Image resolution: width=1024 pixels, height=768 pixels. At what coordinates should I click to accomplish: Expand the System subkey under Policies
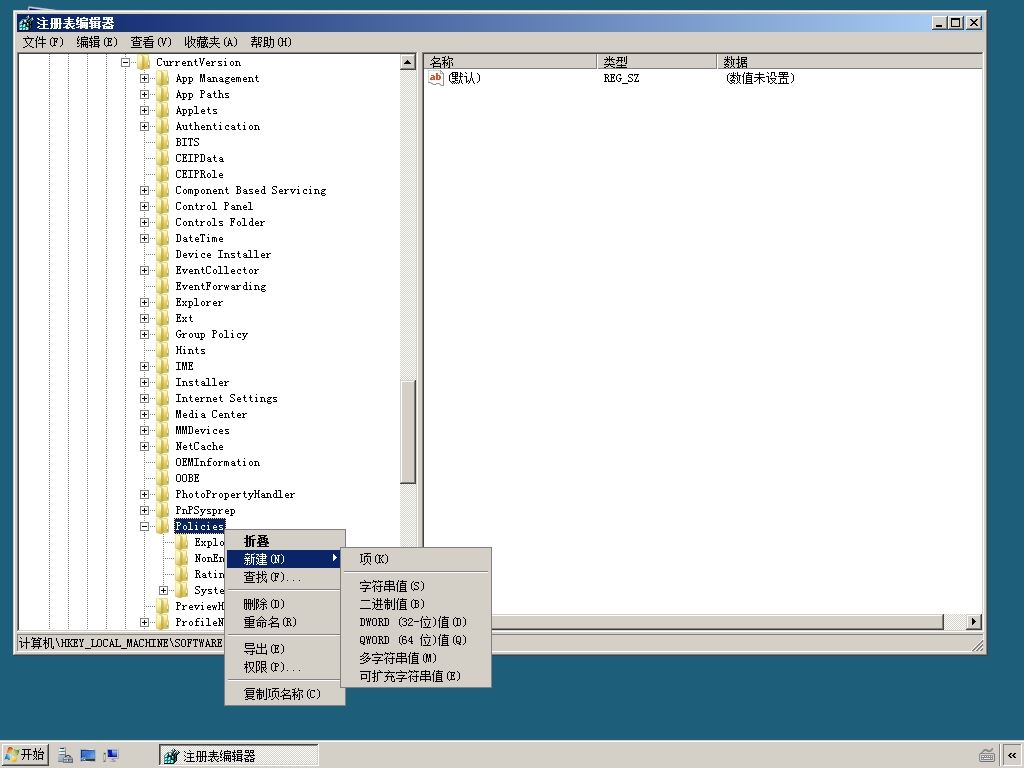(x=163, y=590)
